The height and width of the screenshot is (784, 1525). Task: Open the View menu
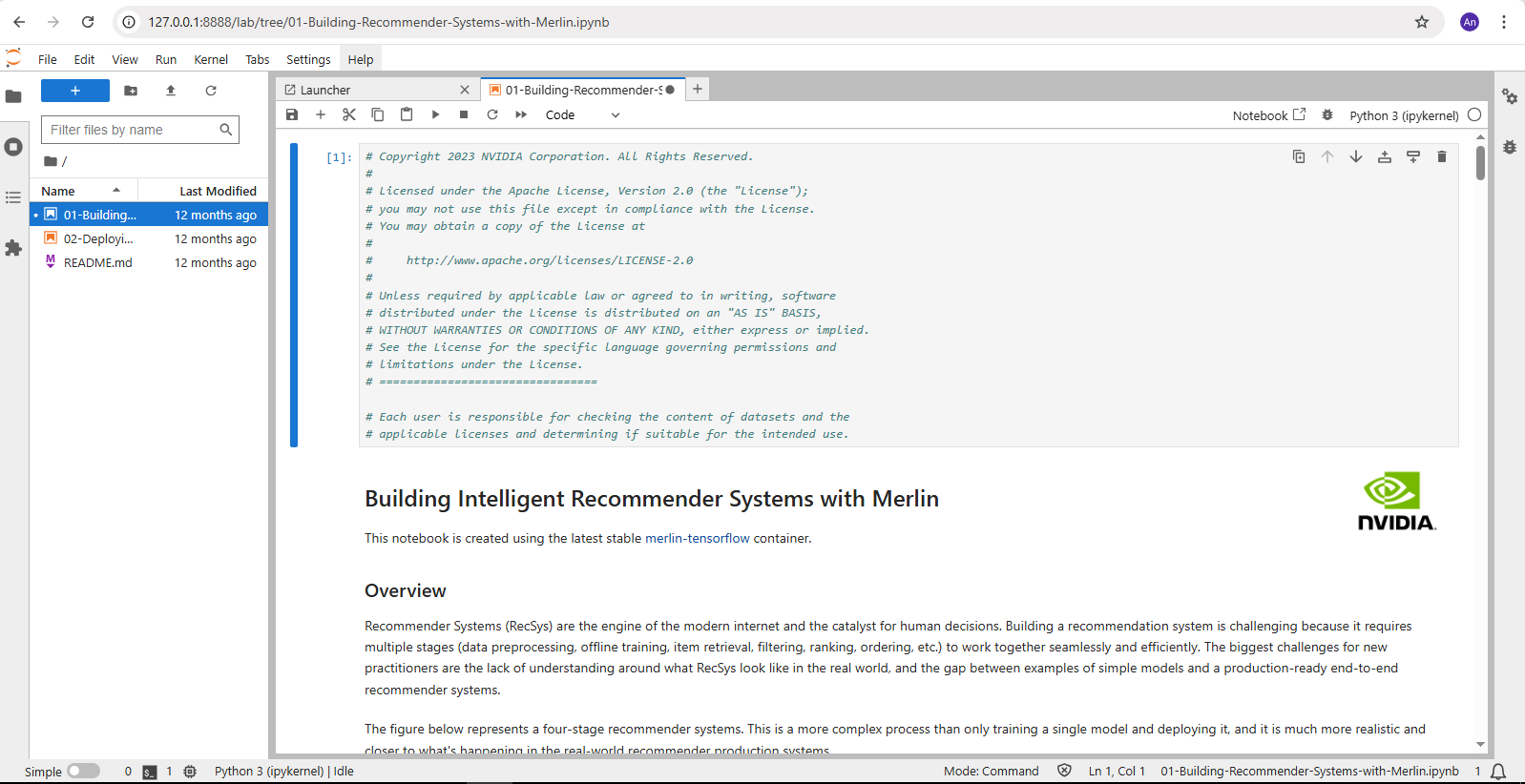(125, 59)
